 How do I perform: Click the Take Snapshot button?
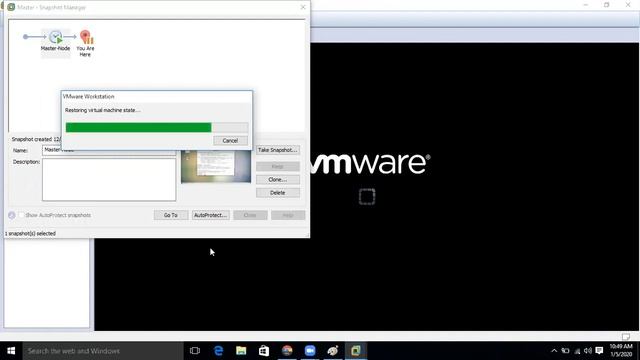(278, 150)
